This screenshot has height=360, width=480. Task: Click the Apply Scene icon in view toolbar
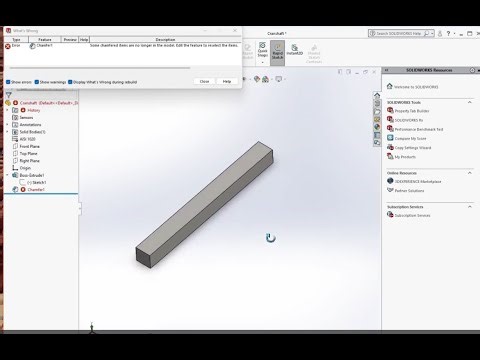265,79
